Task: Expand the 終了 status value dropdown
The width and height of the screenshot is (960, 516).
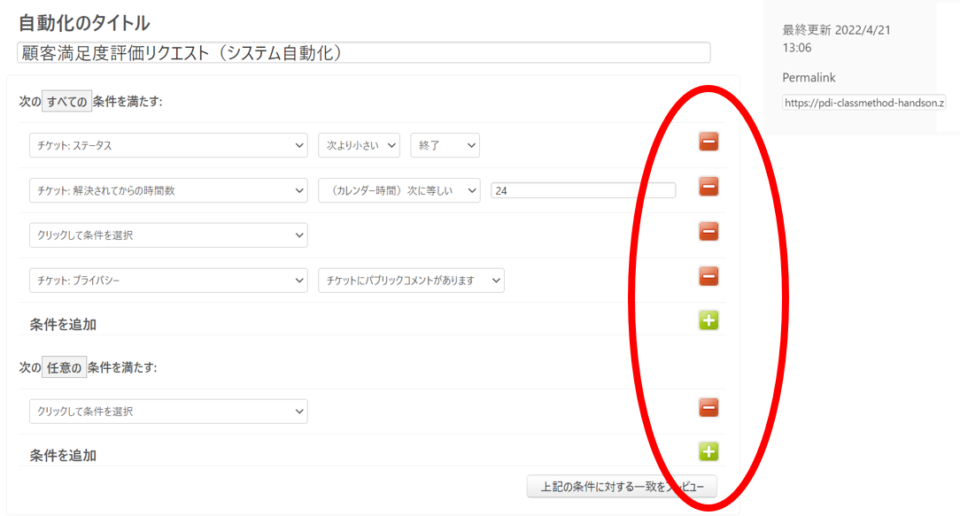Action: pyautogui.click(x=445, y=146)
